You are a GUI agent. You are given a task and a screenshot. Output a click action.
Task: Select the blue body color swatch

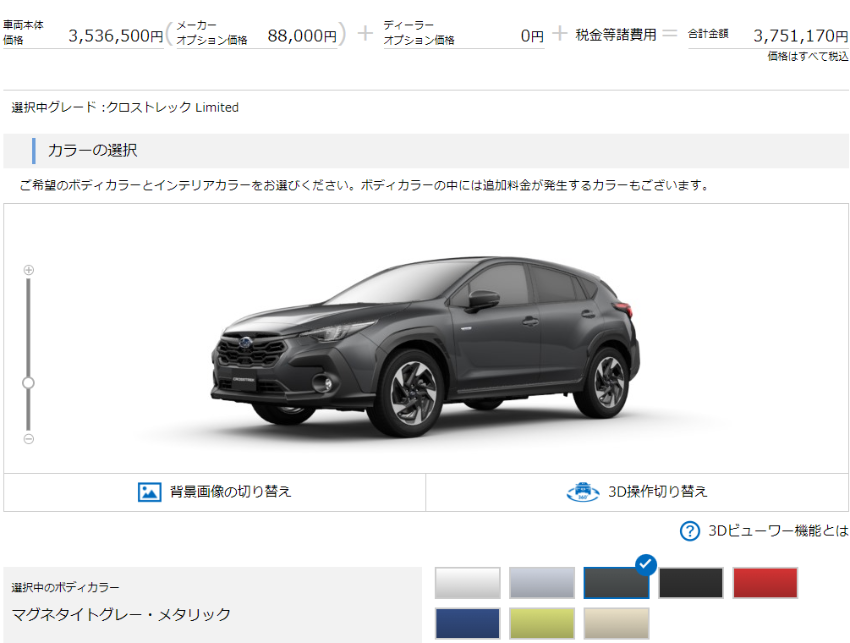point(468,623)
